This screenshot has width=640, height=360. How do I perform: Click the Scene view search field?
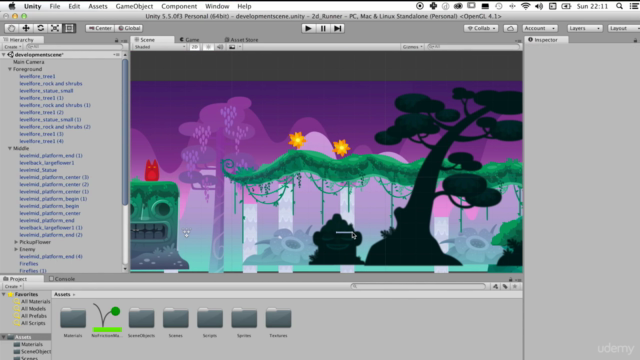tap(473, 47)
